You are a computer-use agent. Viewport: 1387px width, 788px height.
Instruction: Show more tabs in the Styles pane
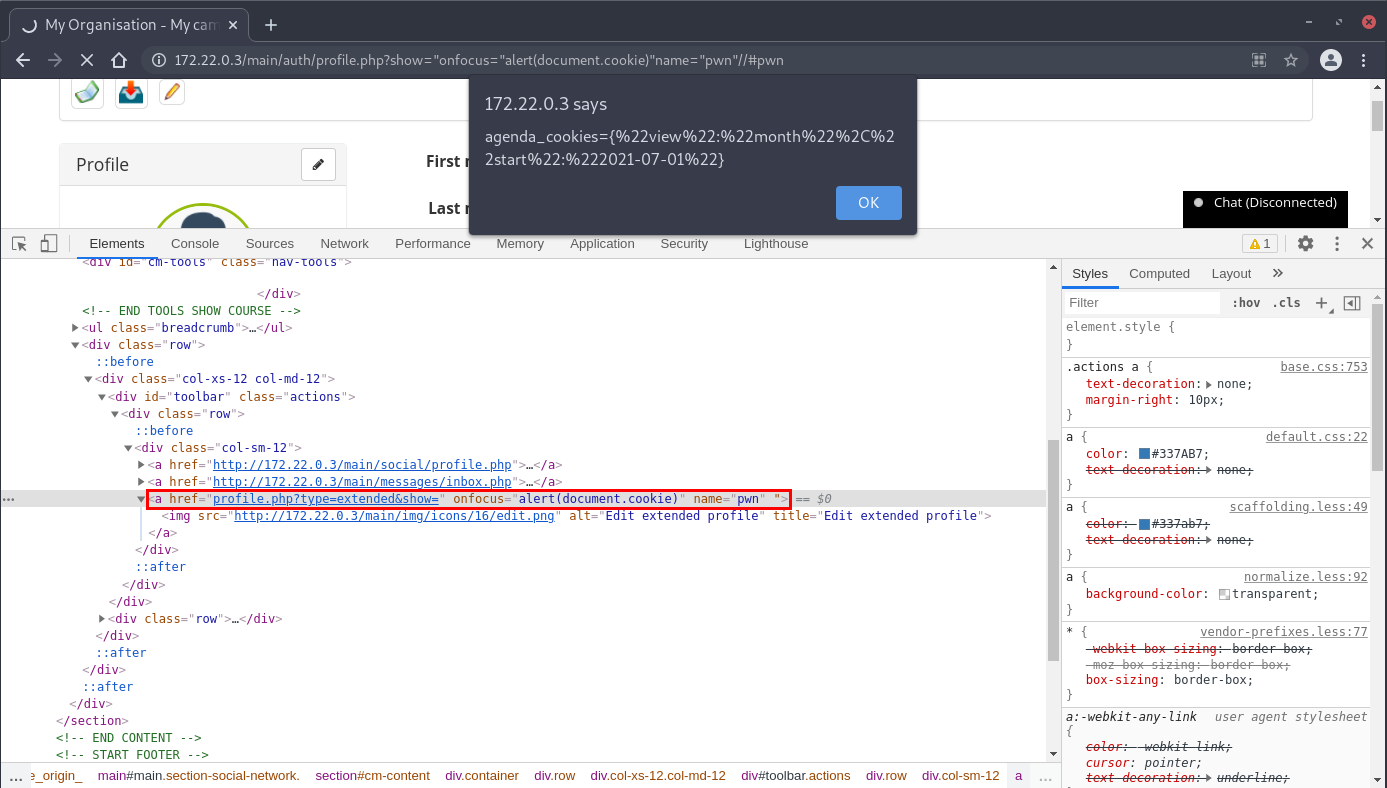[1277, 273]
